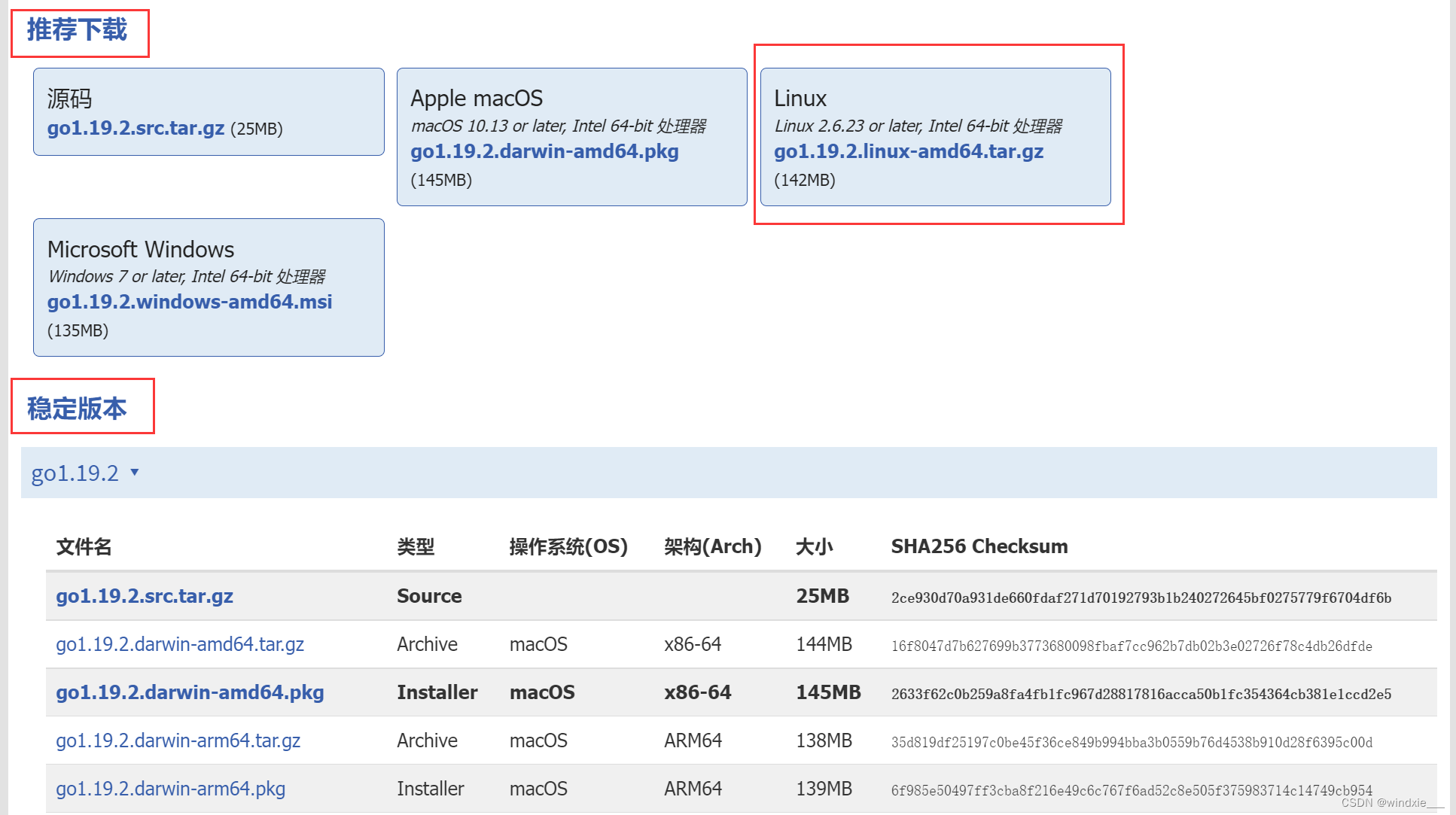1456x815 pixels.
Task: Click the 大小 column header
Action: 814,546
